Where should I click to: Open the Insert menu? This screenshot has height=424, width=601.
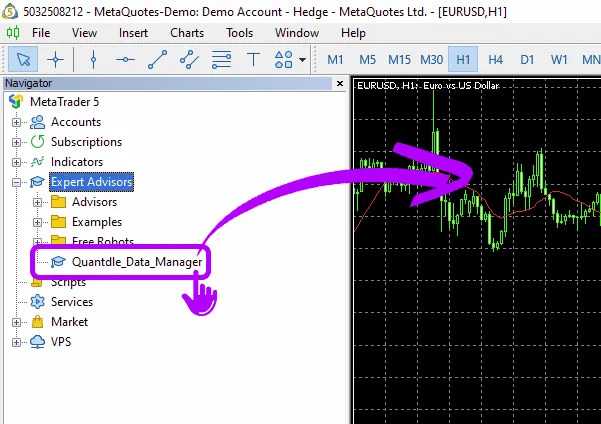pos(133,33)
